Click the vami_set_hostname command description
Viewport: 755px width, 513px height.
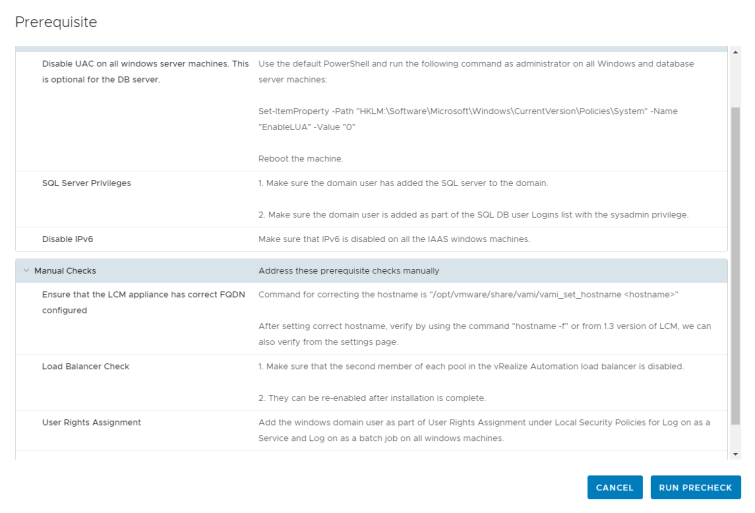468,295
